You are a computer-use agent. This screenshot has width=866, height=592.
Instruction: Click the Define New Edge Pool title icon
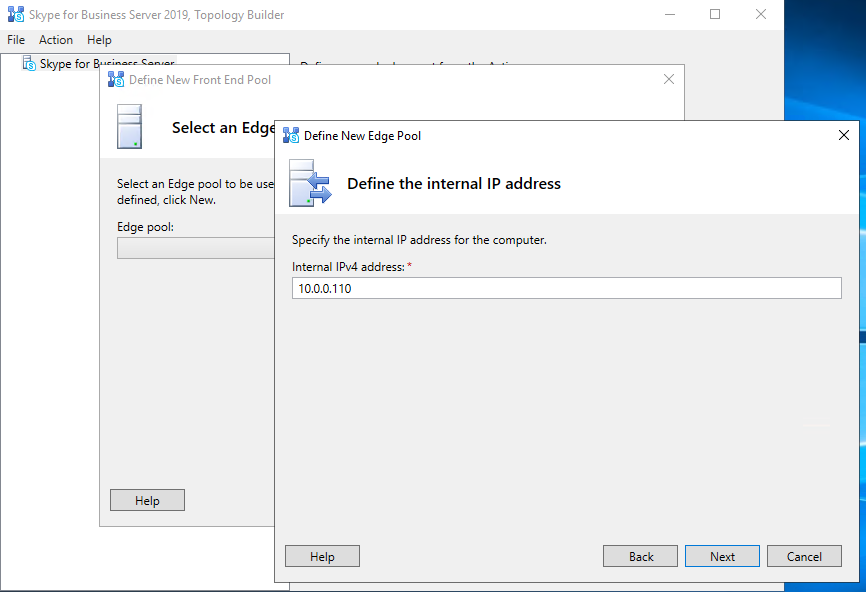(x=291, y=135)
